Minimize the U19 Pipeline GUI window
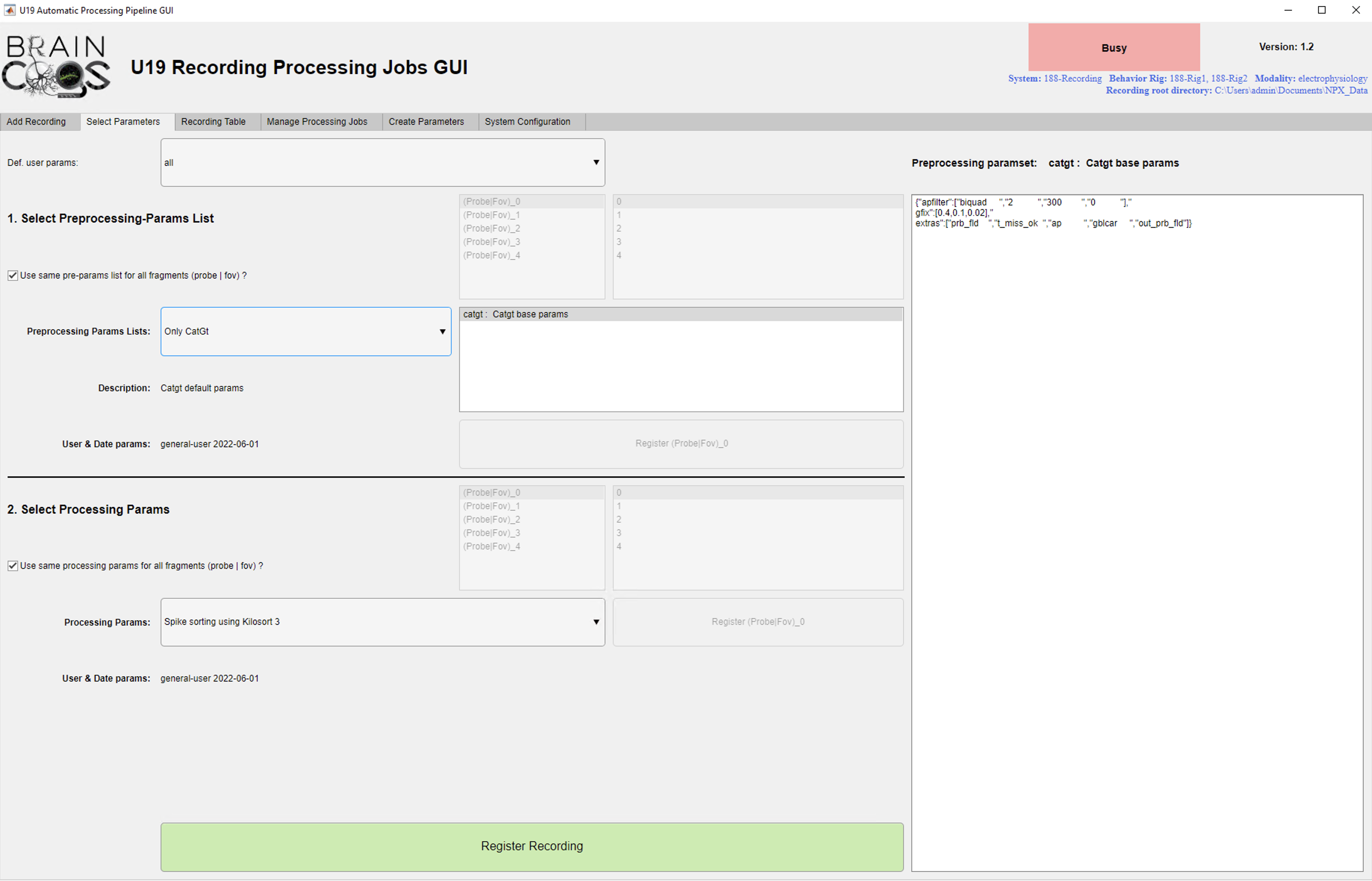 (1288, 10)
